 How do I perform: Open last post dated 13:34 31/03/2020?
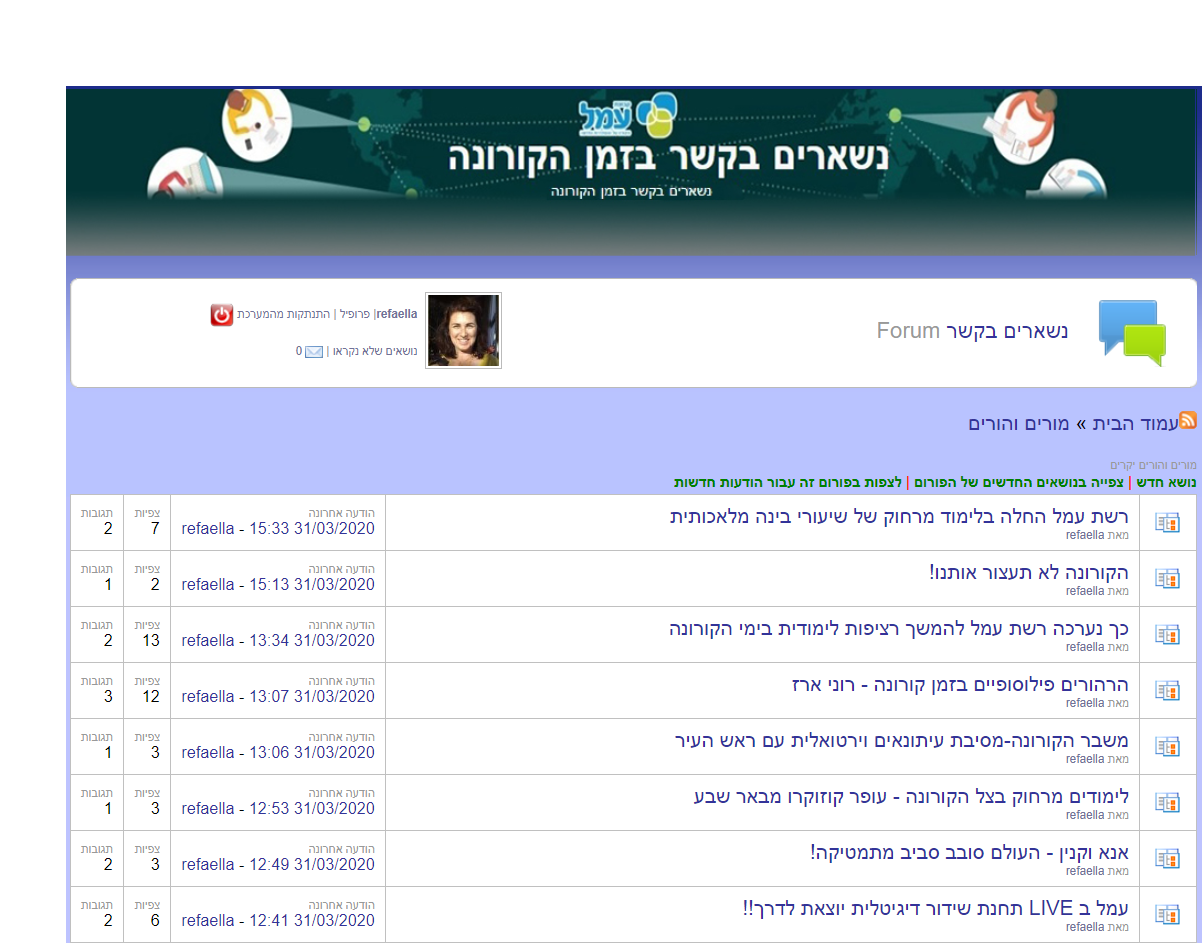278,640
